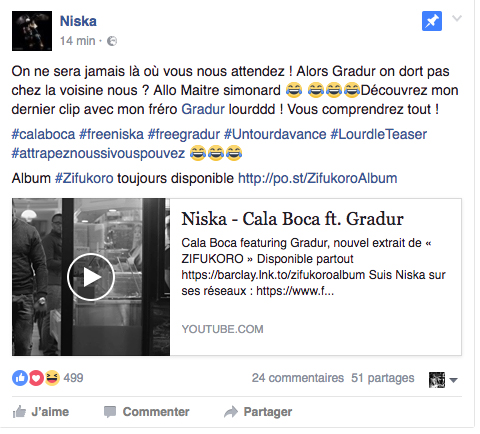
Task: Play the Cala Boca video
Action: 91,277
